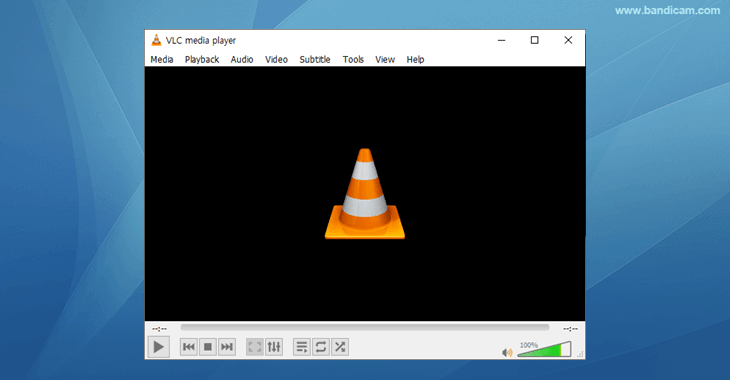Open the View menu
The width and height of the screenshot is (730, 380).
[x=385, y=60]
